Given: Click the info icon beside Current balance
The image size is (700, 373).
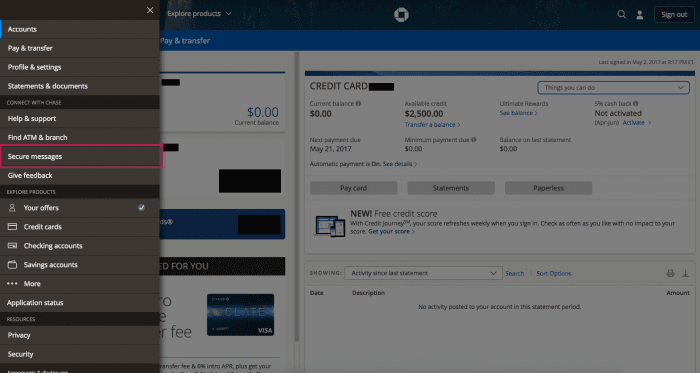Looking at the screenshot, I should [358, 104].
